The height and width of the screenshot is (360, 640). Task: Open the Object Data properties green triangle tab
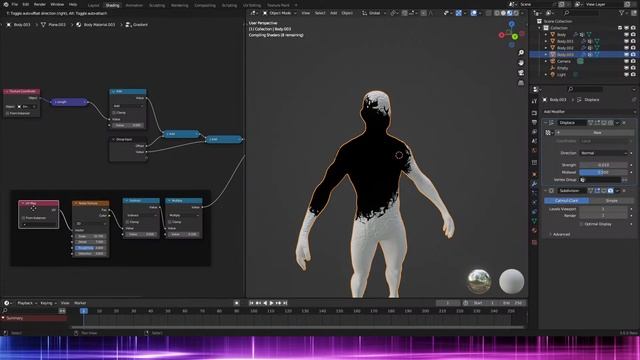pos(534,221)
